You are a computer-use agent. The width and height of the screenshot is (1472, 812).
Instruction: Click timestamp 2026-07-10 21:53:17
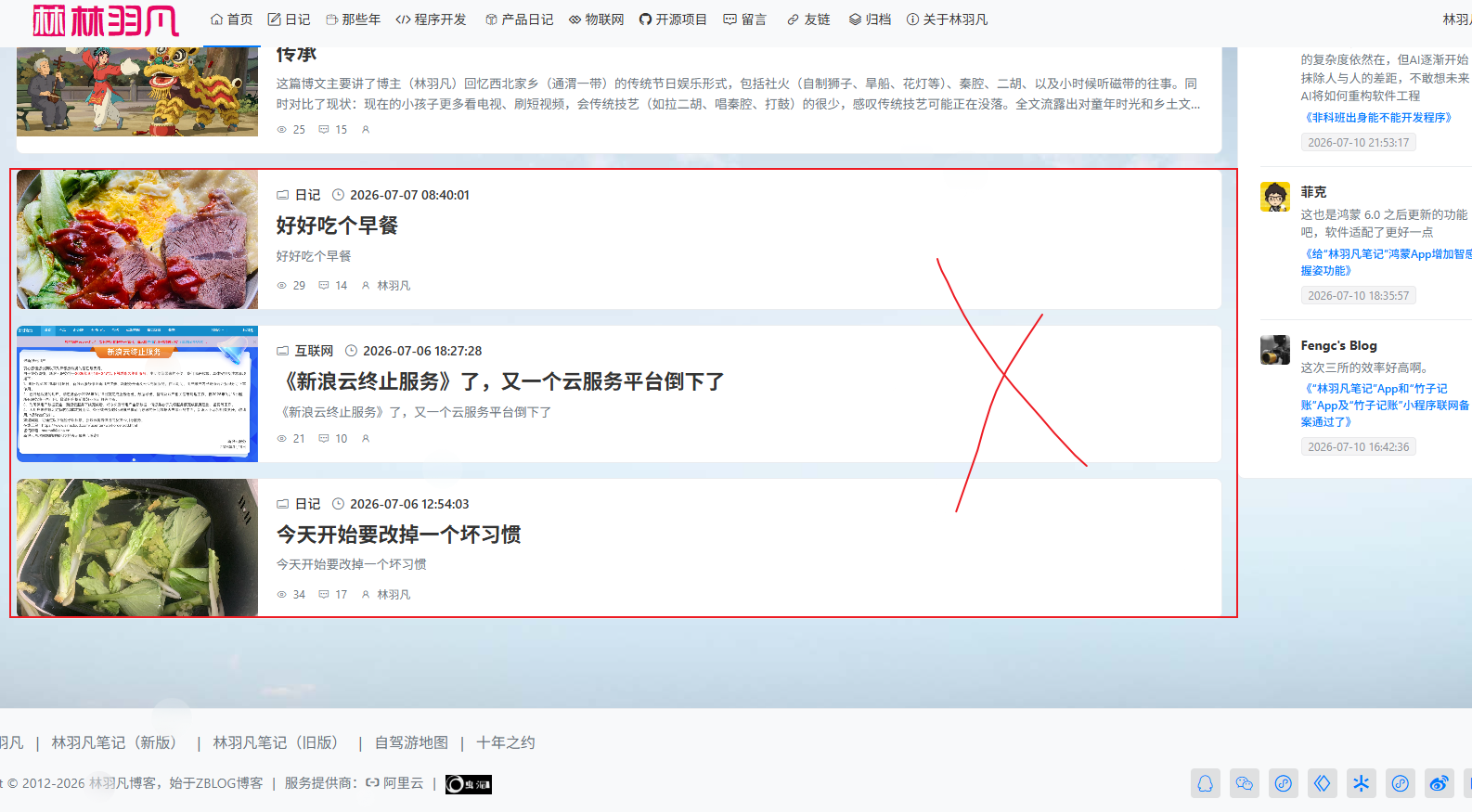(1358, 143)
